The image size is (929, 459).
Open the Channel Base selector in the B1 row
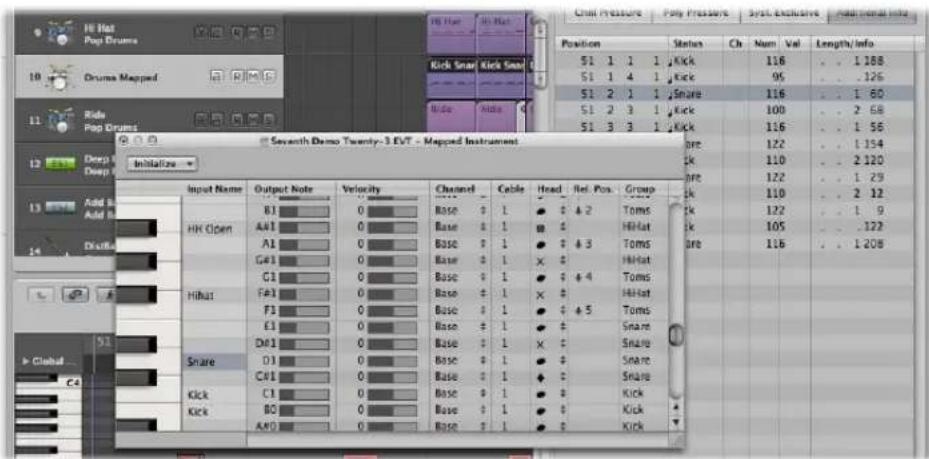click(461, 211)
